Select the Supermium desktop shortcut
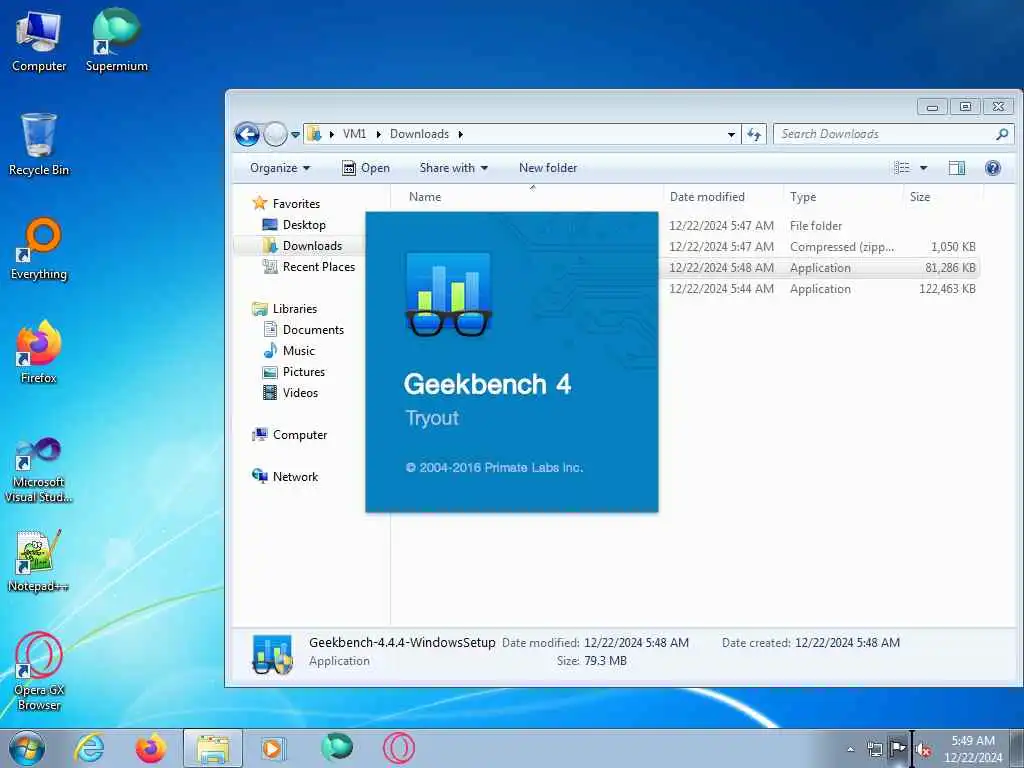The image size is (1024, 768). (x=116, y=40)
